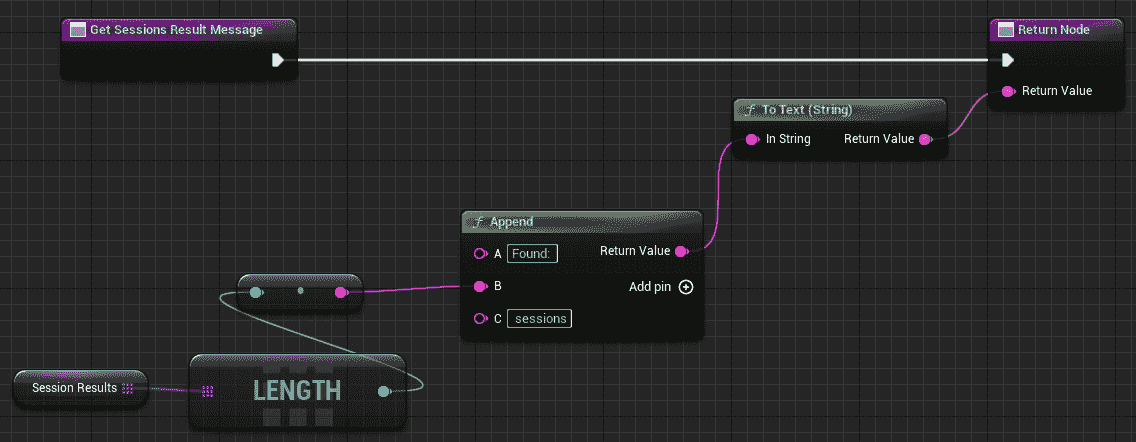Click the LENGTH node's array input pin
Viewport: 1136px width, 442px height.
pyautogui.click(x=208, y=391)
